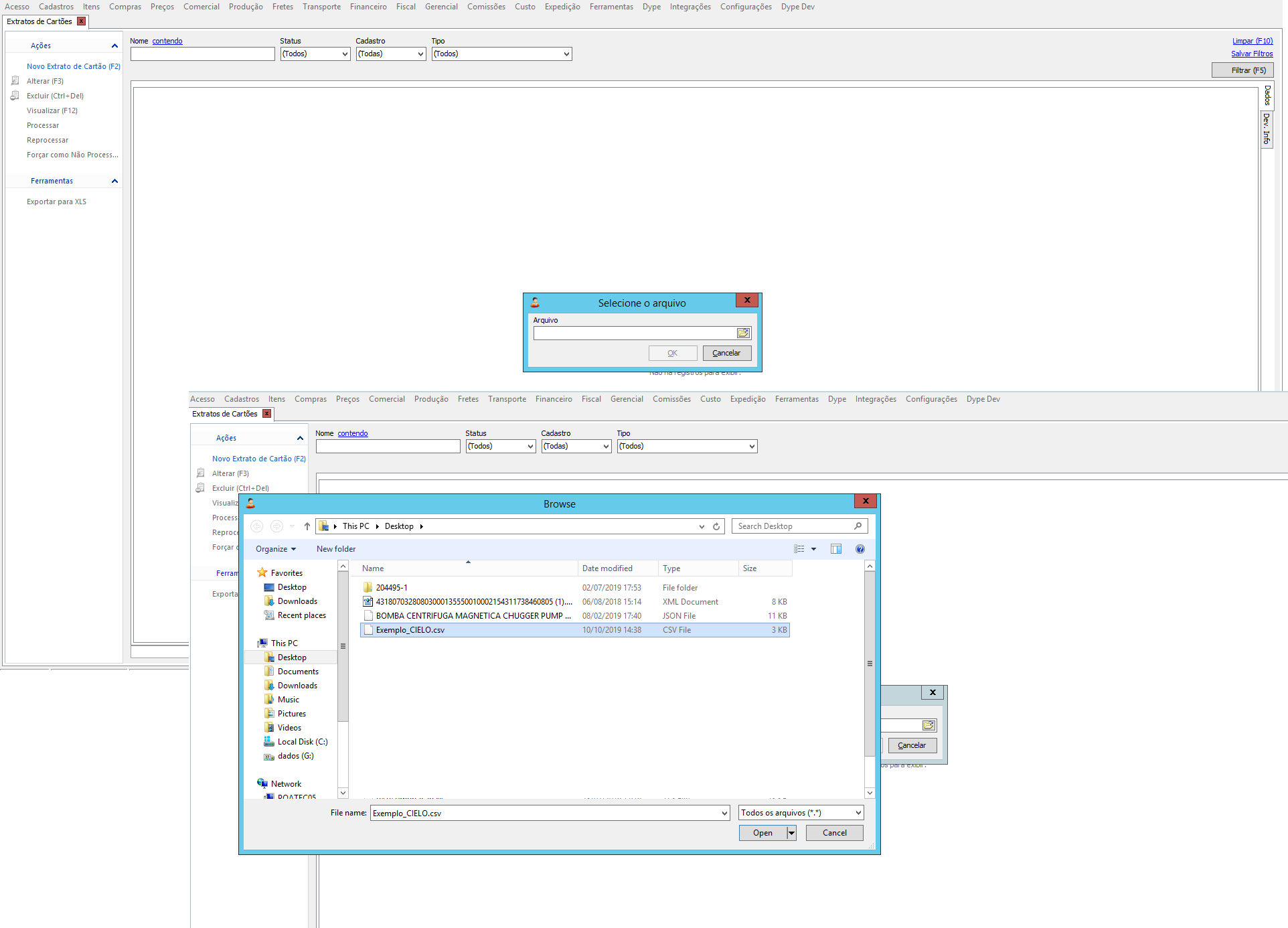Go up one folder level in Browse dialog
The image size is (1288, 928).
point(307,526)
